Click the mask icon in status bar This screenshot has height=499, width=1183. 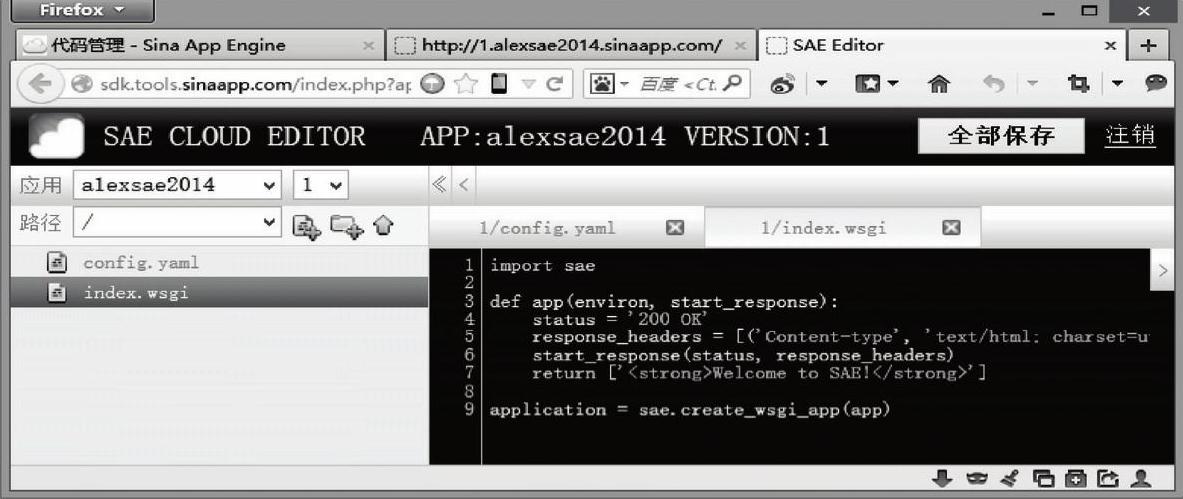pyautogui.click(x=976, y=478)
